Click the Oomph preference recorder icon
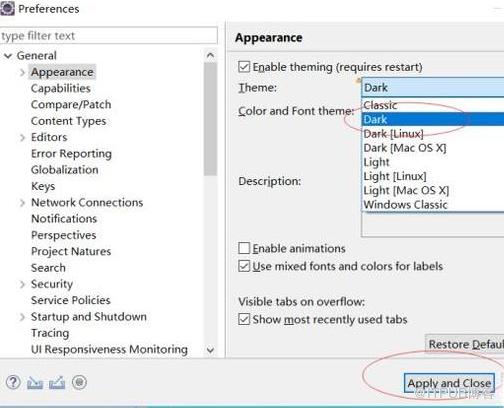This screenshot has width=504, height=408. (x=79, y=382)
